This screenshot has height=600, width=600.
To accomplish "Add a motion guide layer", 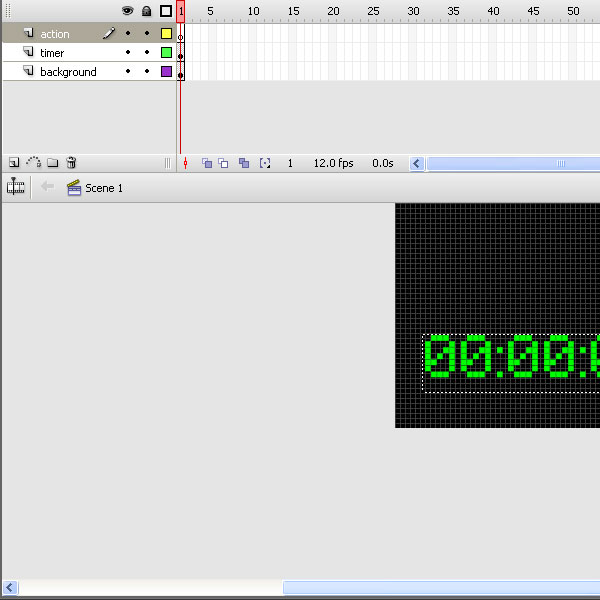I will point(34,163).
